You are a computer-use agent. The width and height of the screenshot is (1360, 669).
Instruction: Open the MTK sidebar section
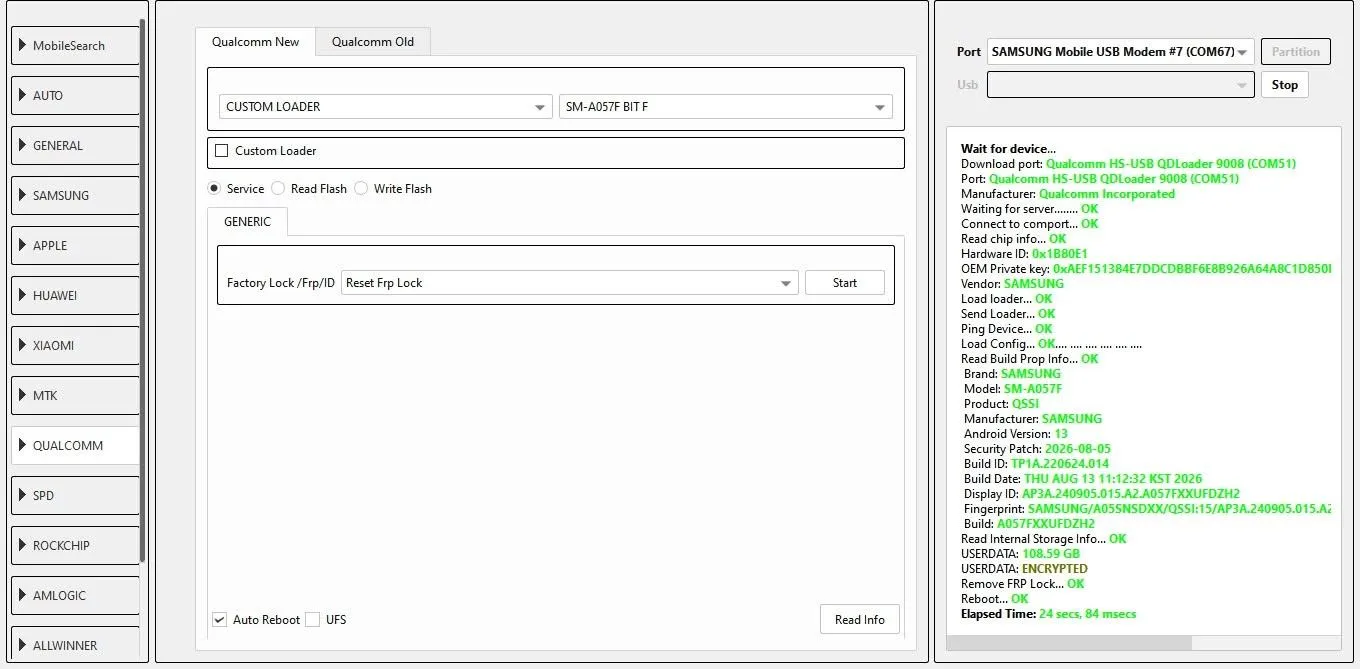click(75, 396)
